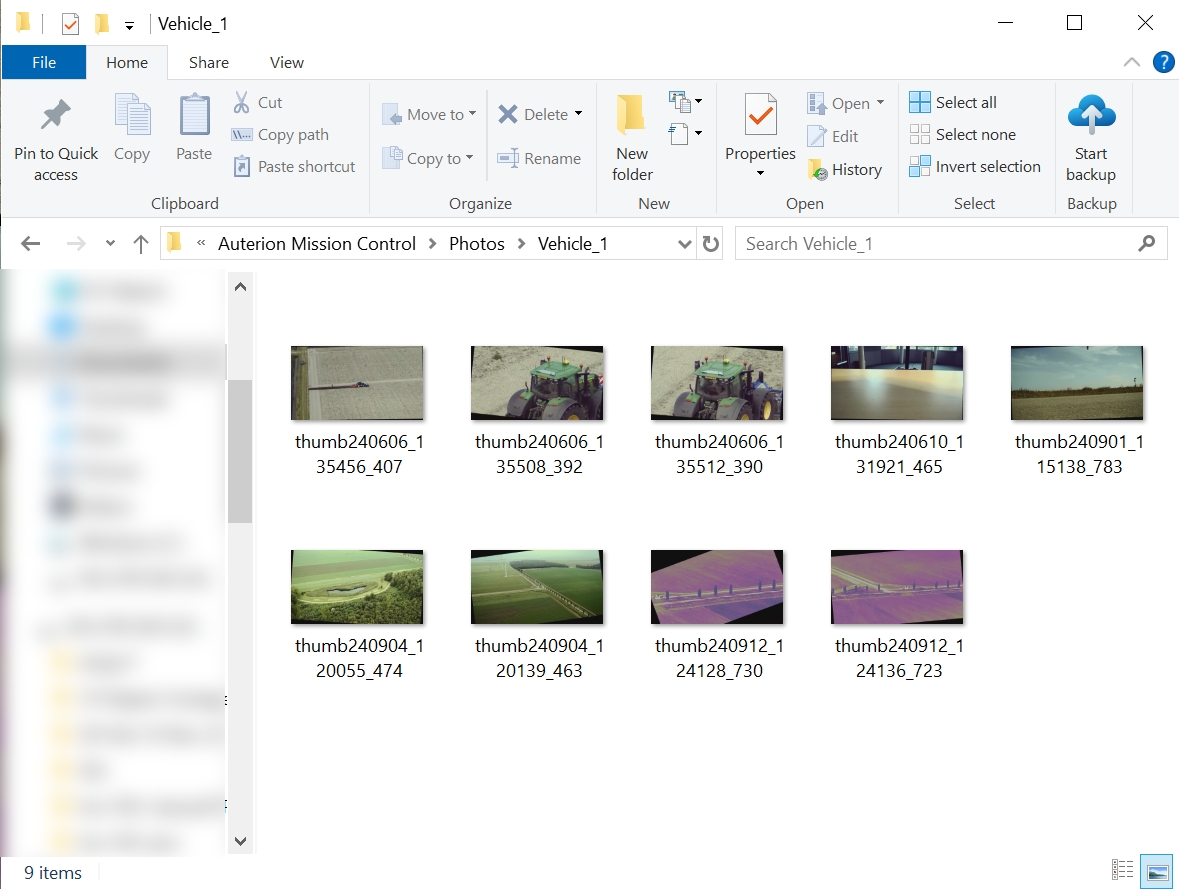Expand the address bar history dropdown

(684, 244)
